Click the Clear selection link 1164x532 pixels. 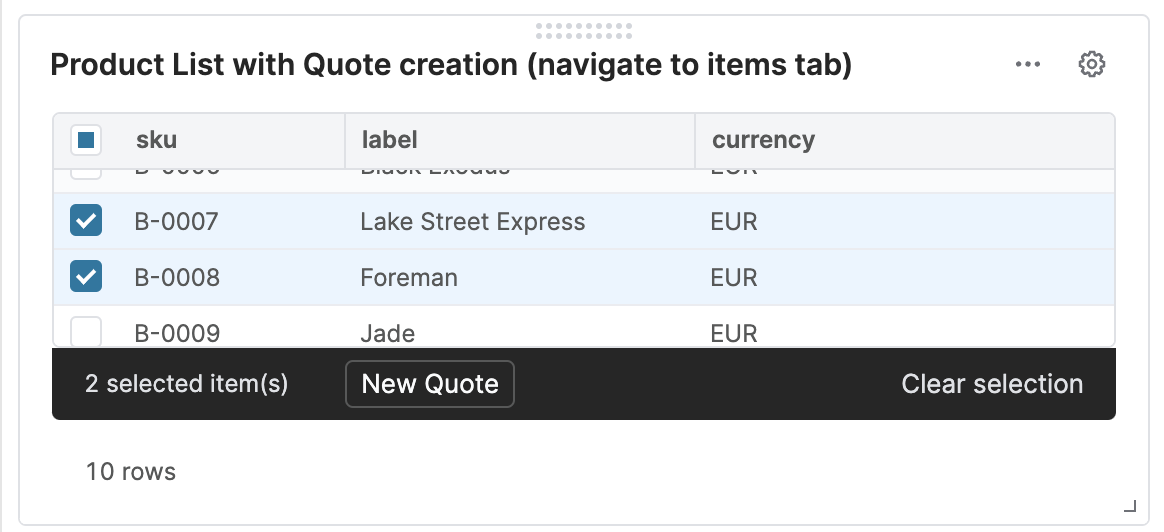[x=992, y=384]
